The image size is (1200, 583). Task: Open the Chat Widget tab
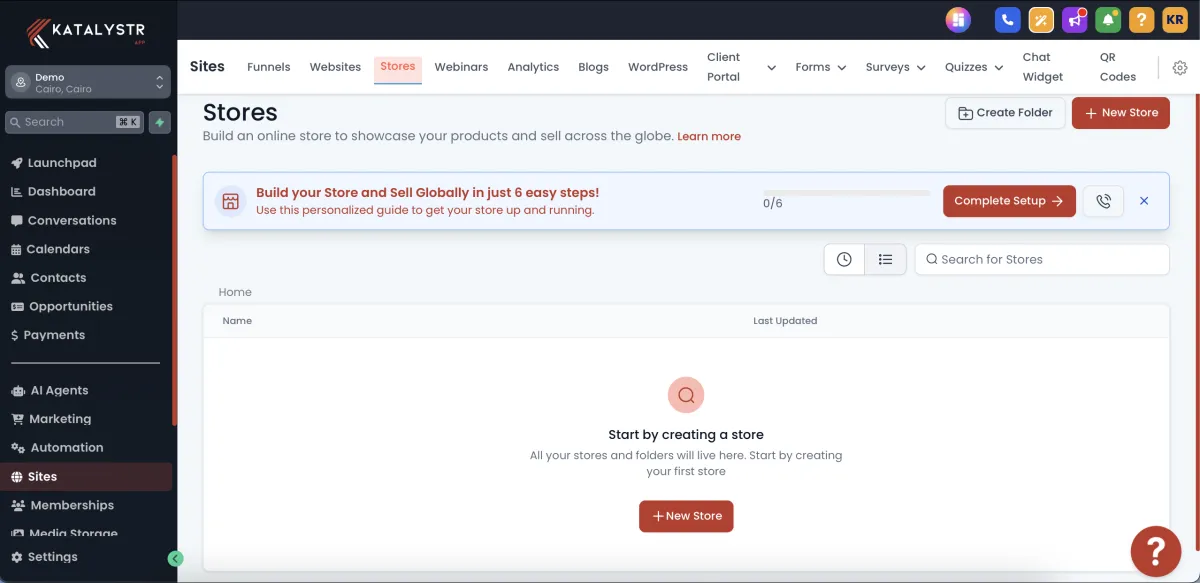pyautogui.click(x=1044, y=67)
